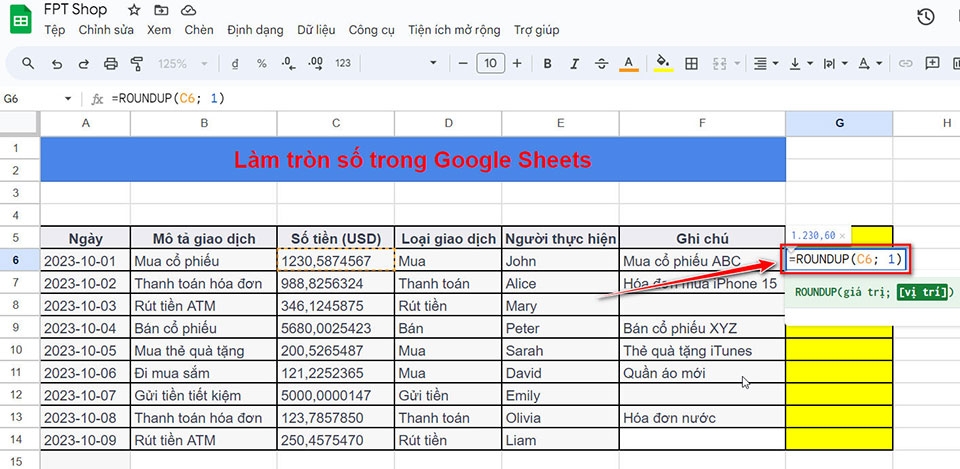Toggle italic formatting
This screenshot has width=960, height=469.
tap(574, 63)
